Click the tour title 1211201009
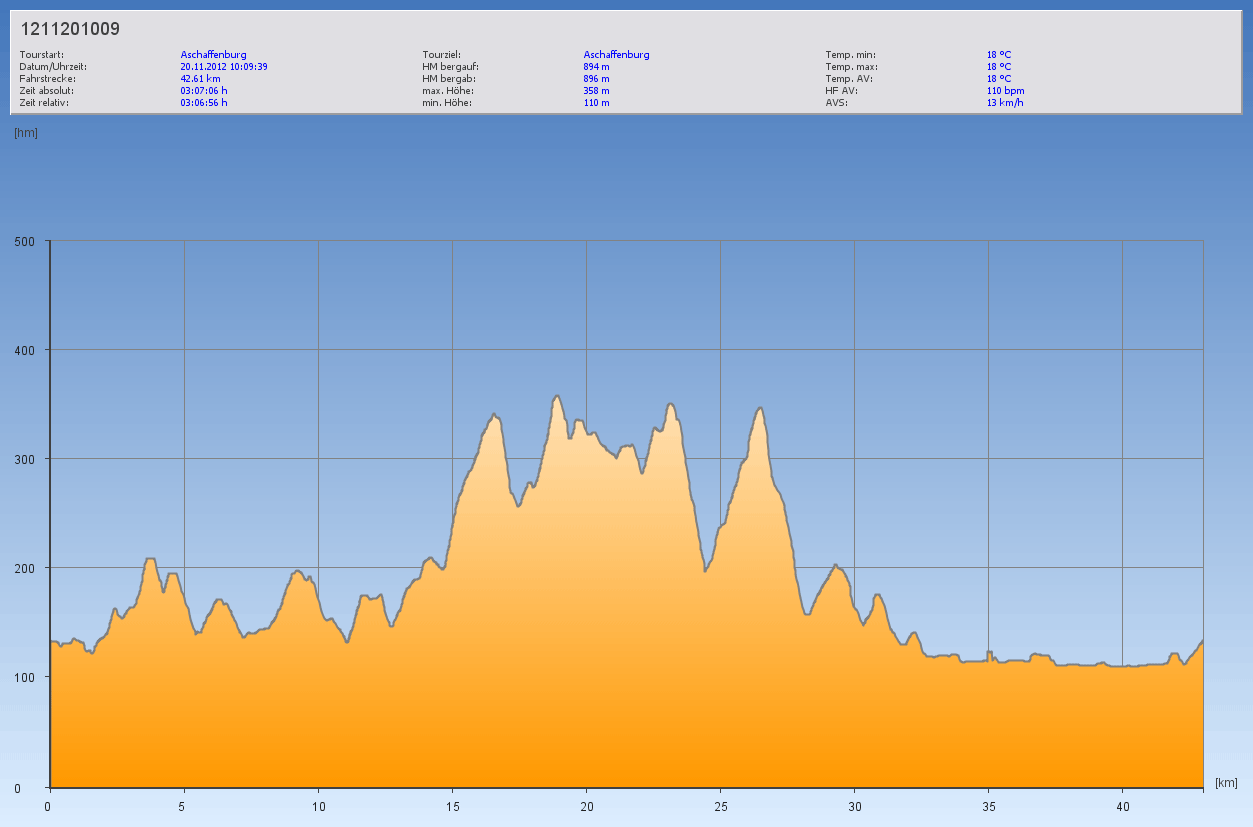Viewport: 1253px width, 827px height. point(70,29)
